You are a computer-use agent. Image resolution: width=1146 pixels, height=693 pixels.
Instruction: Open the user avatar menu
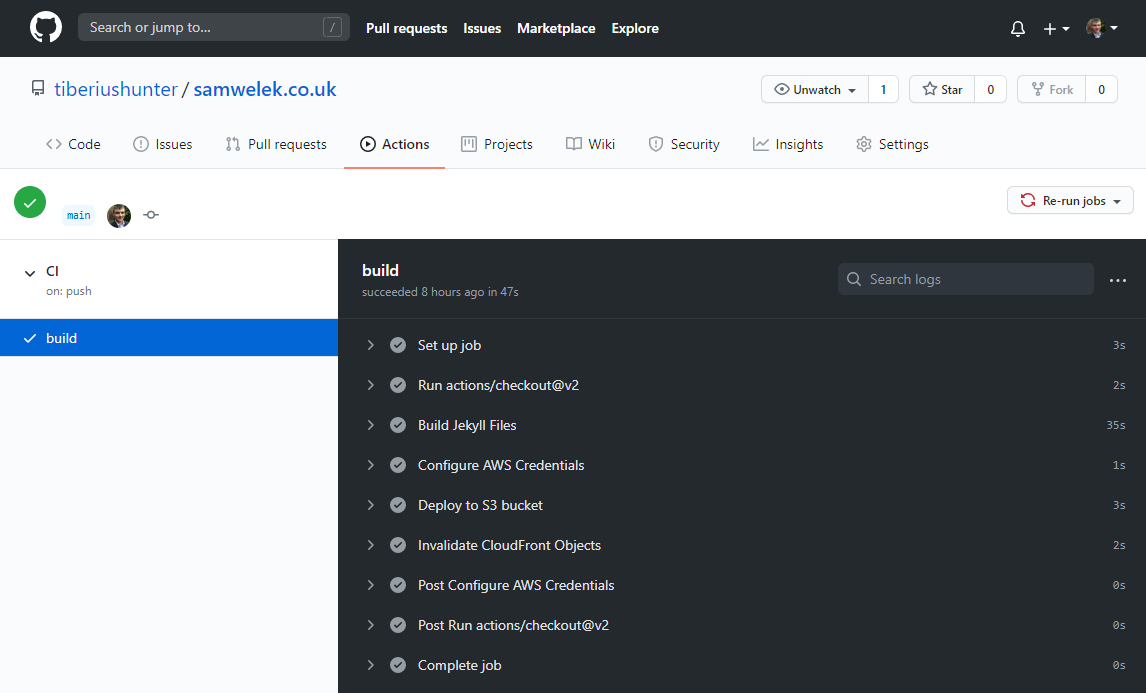coord(1102,29)
